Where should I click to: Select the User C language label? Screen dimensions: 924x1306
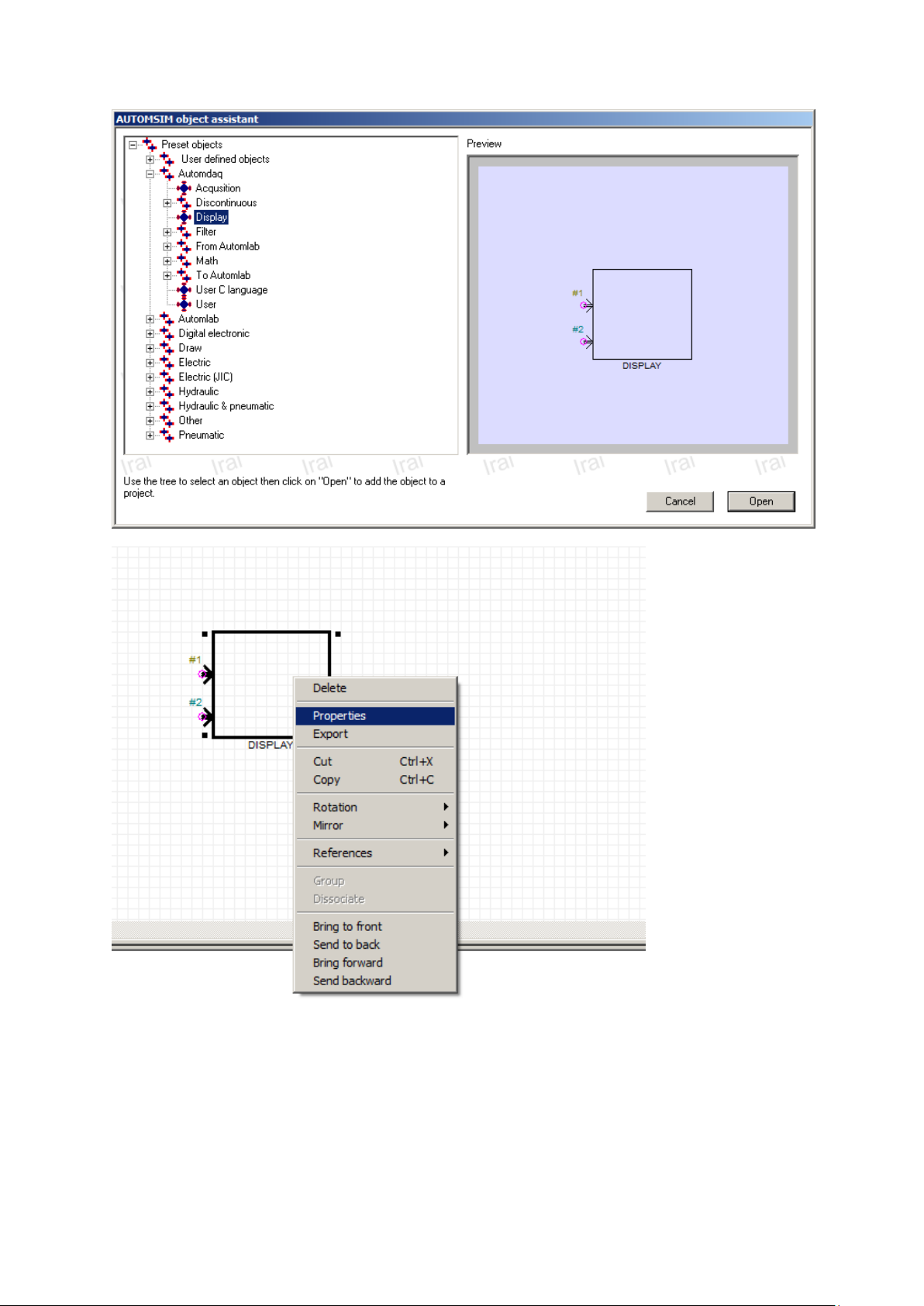click(232, 290)
